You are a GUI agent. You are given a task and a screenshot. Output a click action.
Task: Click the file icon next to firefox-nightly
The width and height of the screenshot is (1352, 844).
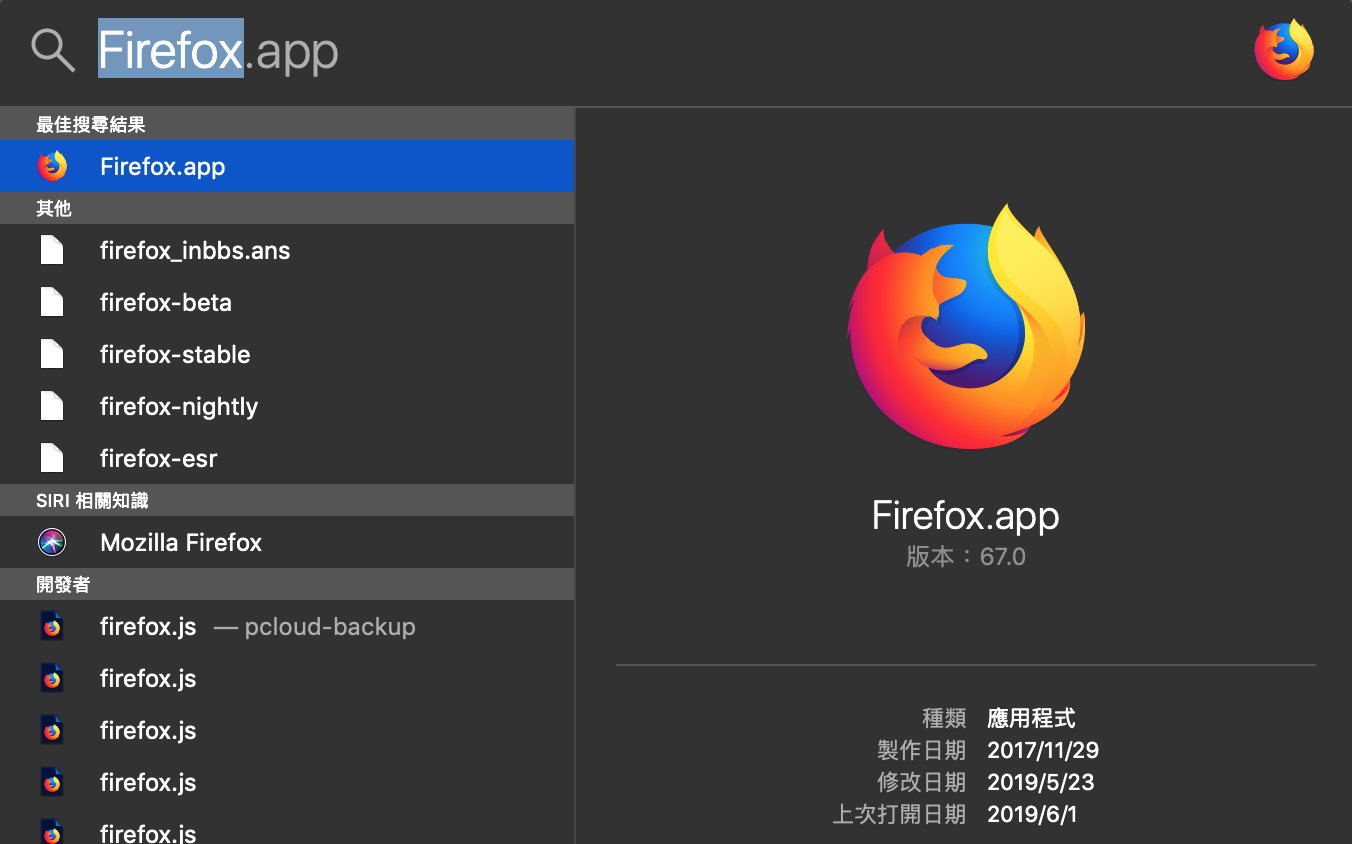pyautogui.click(x=52, y=406)
